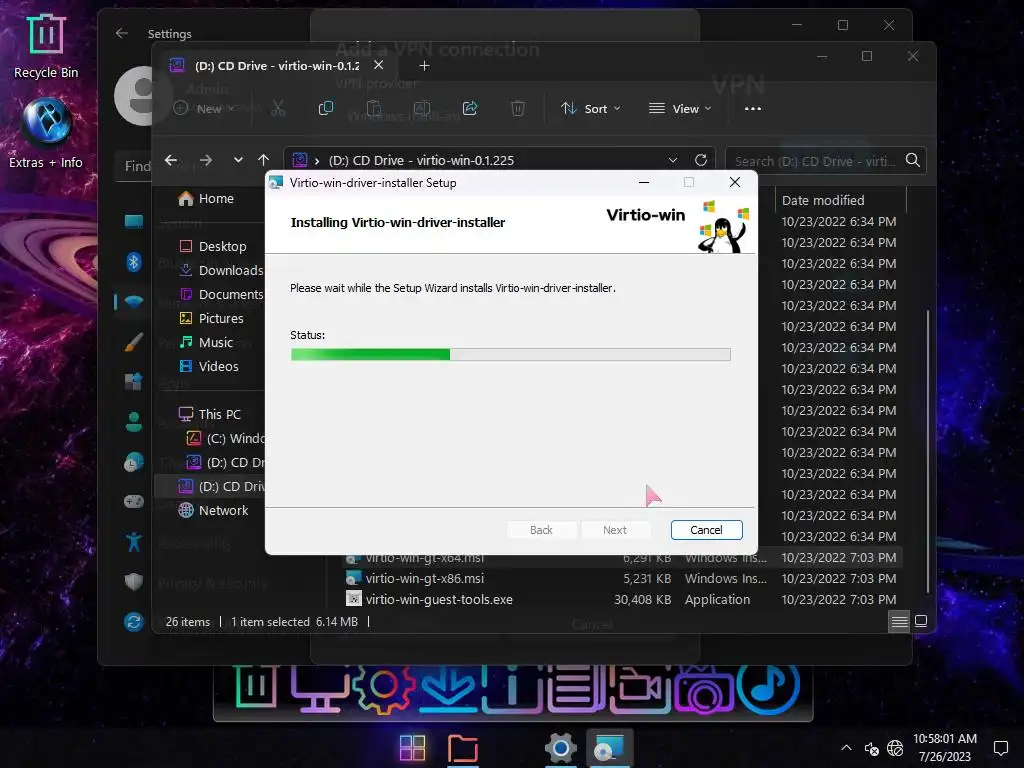Image resolution: width=1024 pixels, height=768 pixels.
Task: Click the Share icon in Explorer toolbar
Action: [470, 108]
